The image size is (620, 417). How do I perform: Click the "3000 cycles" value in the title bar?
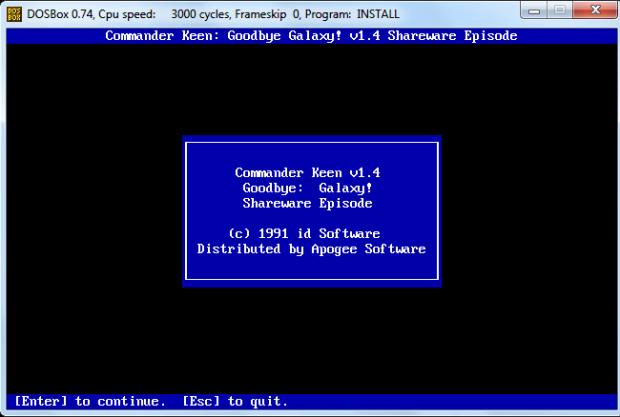coord(204,14)
